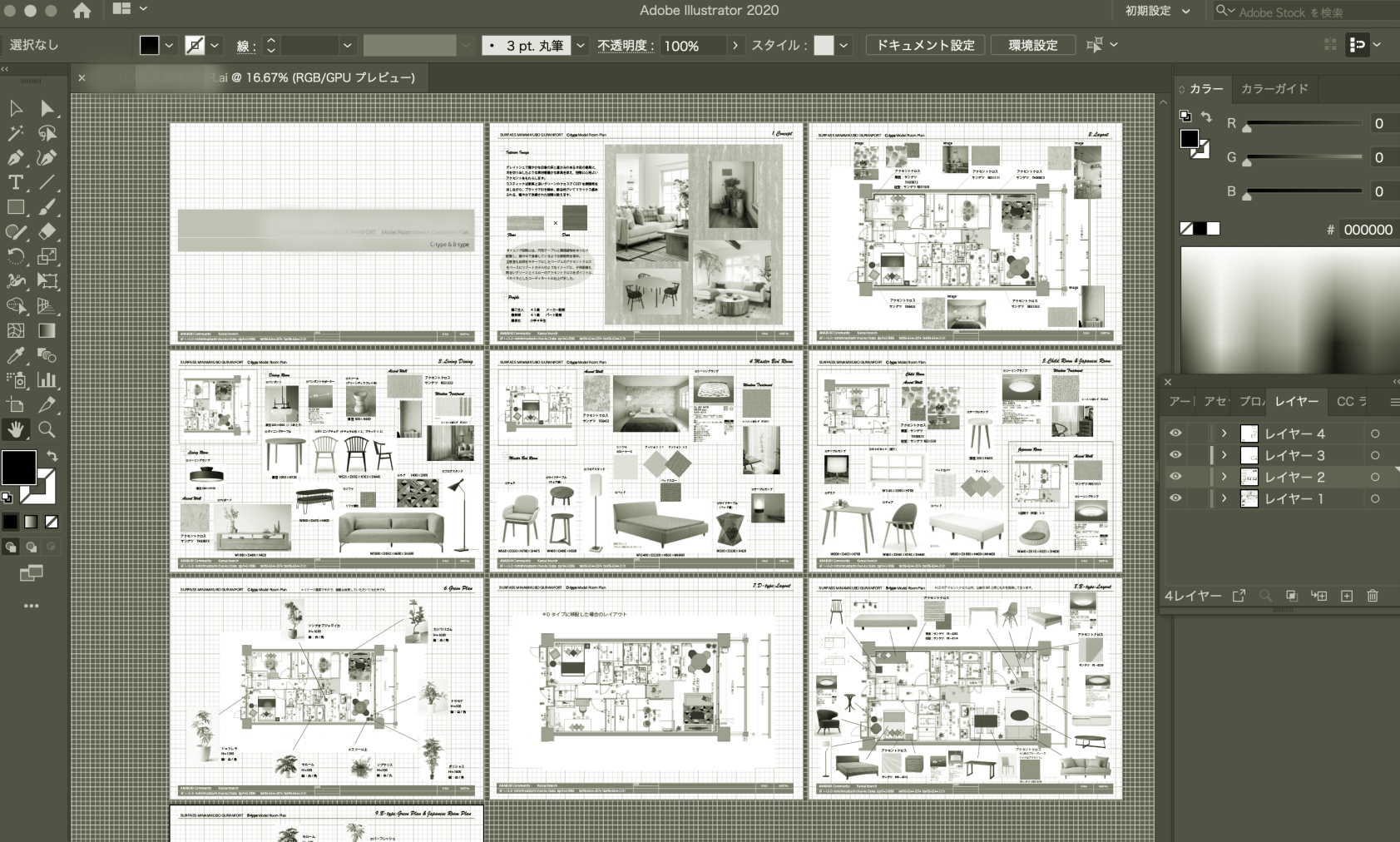Click the delete layer trash icon
Screen dimensions: 1400x842
pyautogui.click(x=1373, y=596)
